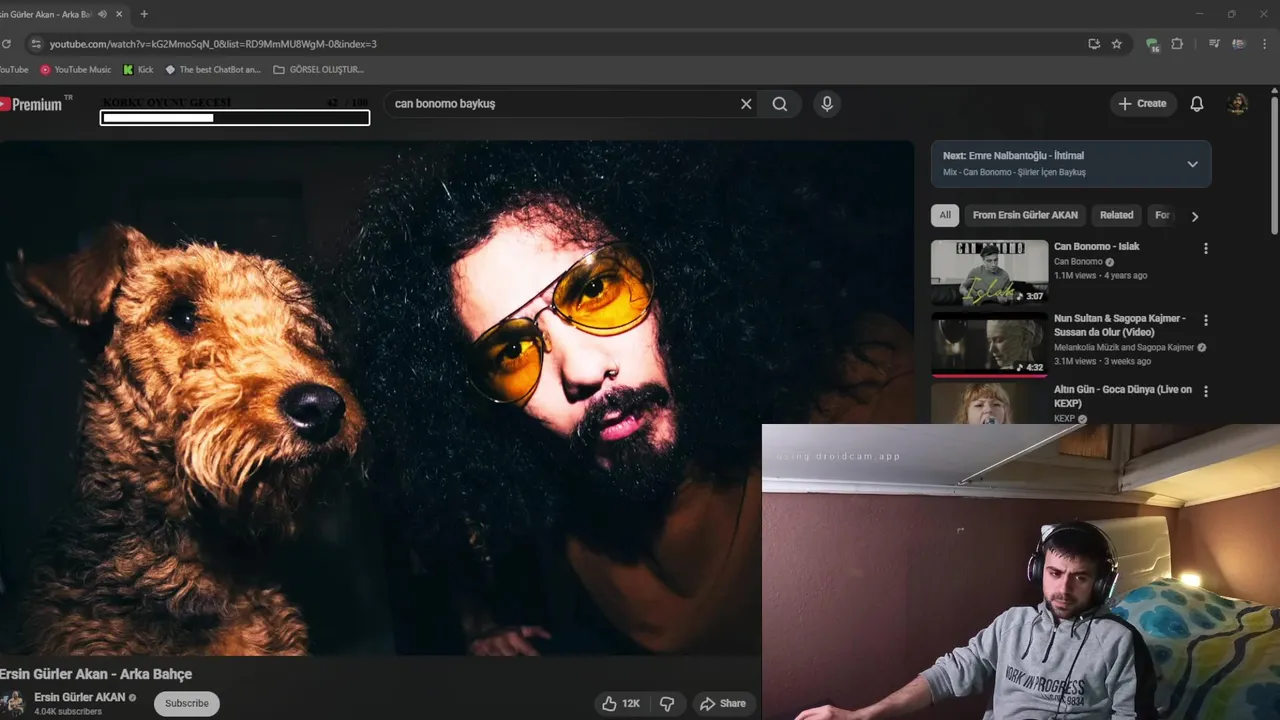Open options for Nun Sultan & Sagopa Kajmer video
1280x720 pixels.
point(1205,320)
